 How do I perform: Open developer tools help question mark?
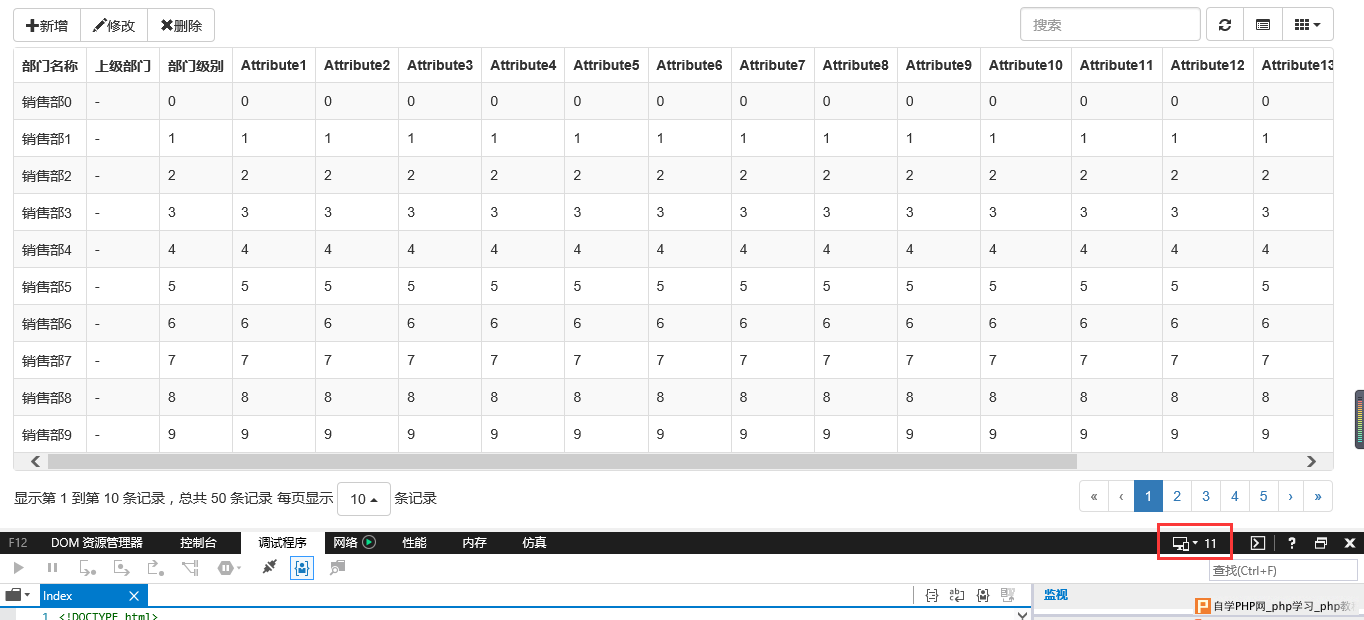(x=1292, y=543)
